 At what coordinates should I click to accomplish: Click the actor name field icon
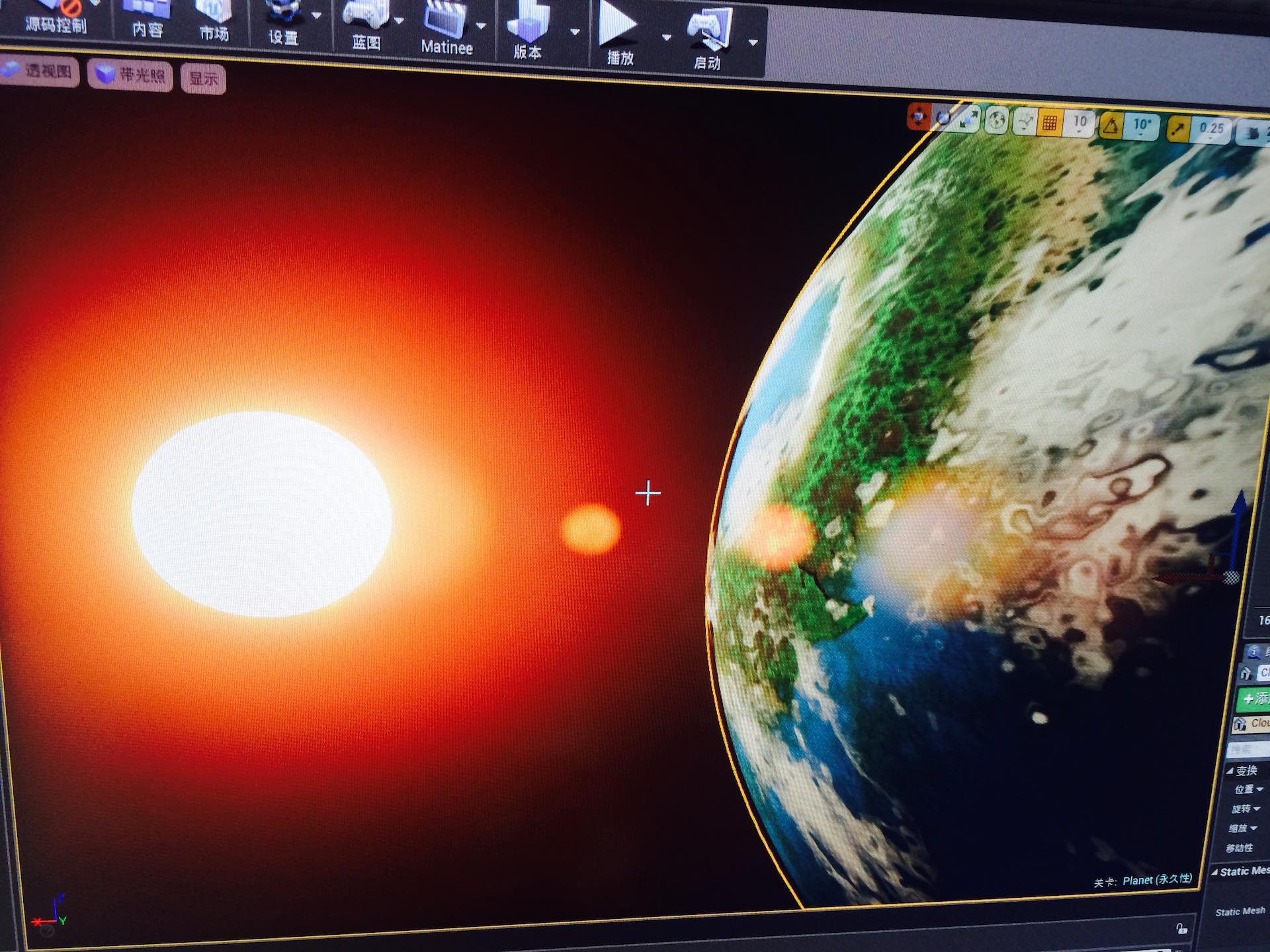1246,674
